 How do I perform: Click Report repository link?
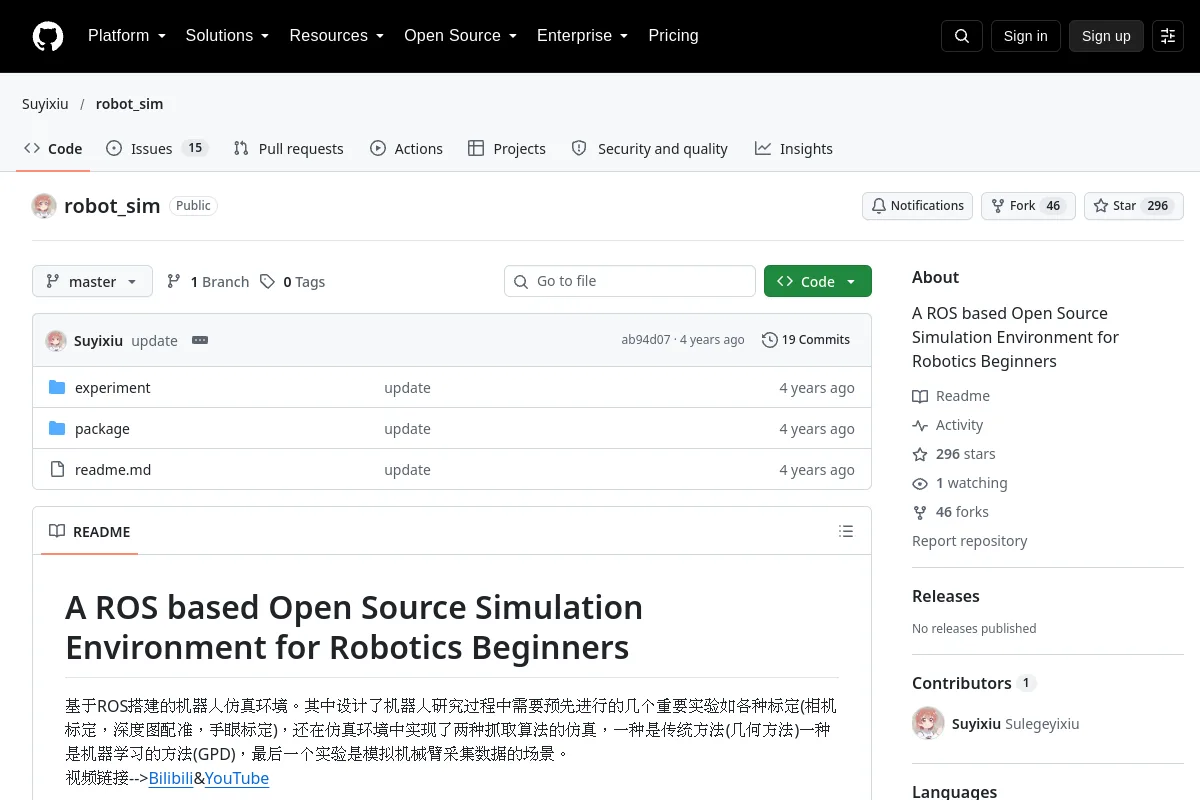coord(970,541)
